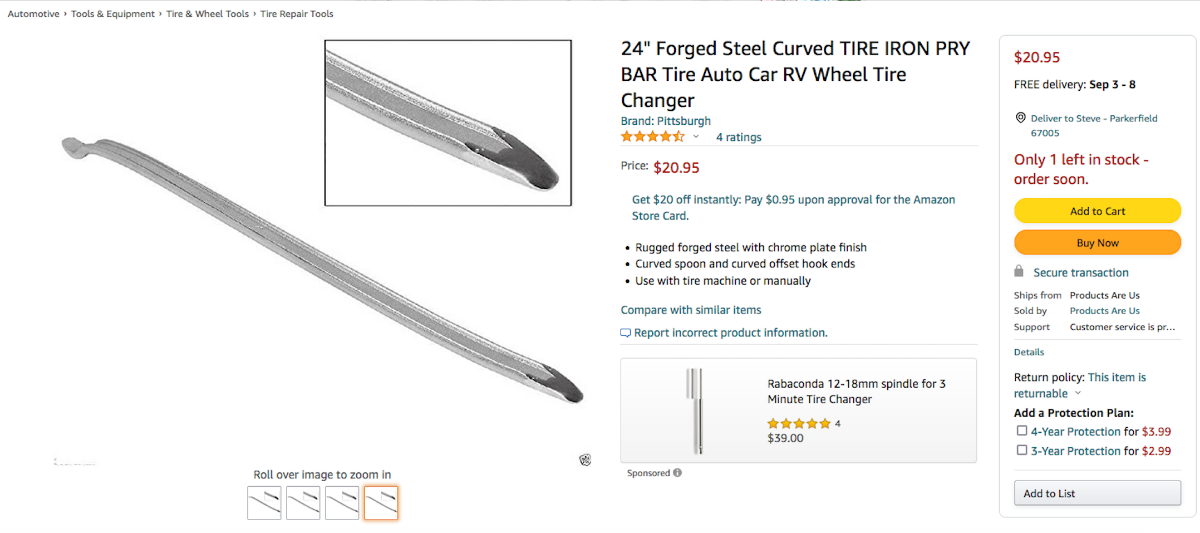Open the Add to List dropdown

click(1098, 493)
